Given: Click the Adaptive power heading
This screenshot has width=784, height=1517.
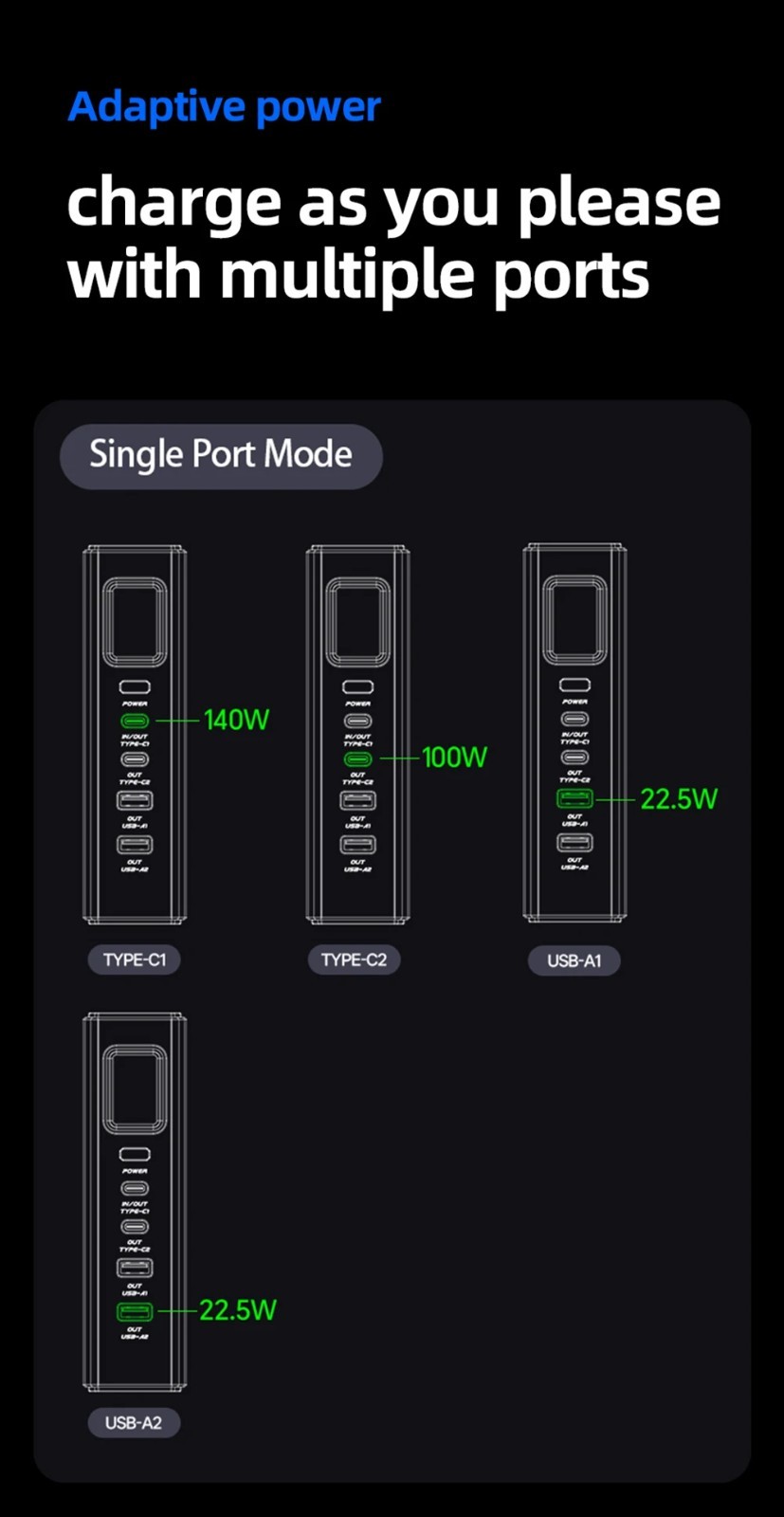Looking at the screenshot, I should (224, 107).
